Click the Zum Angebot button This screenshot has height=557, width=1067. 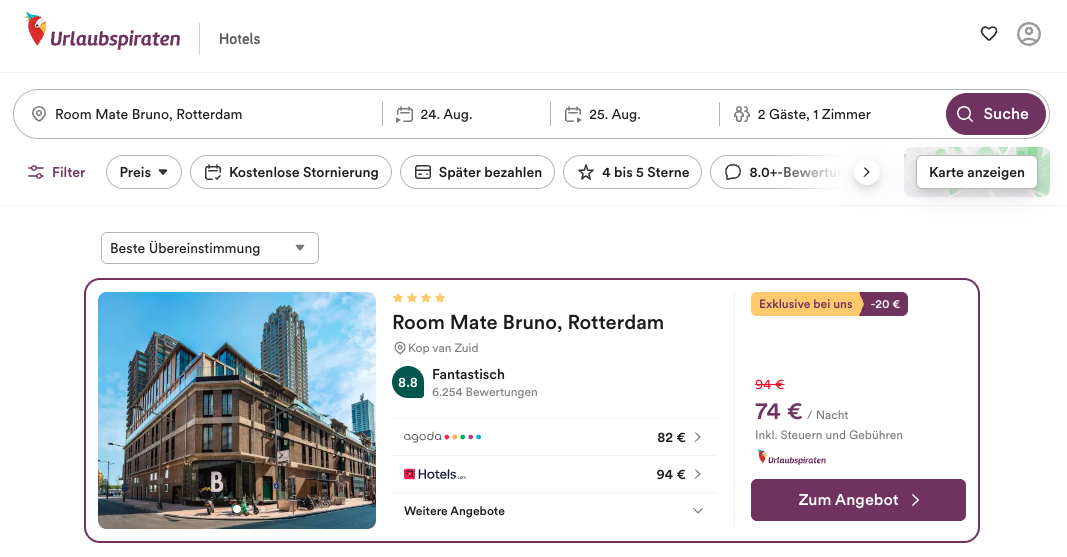tap(858, 500)
